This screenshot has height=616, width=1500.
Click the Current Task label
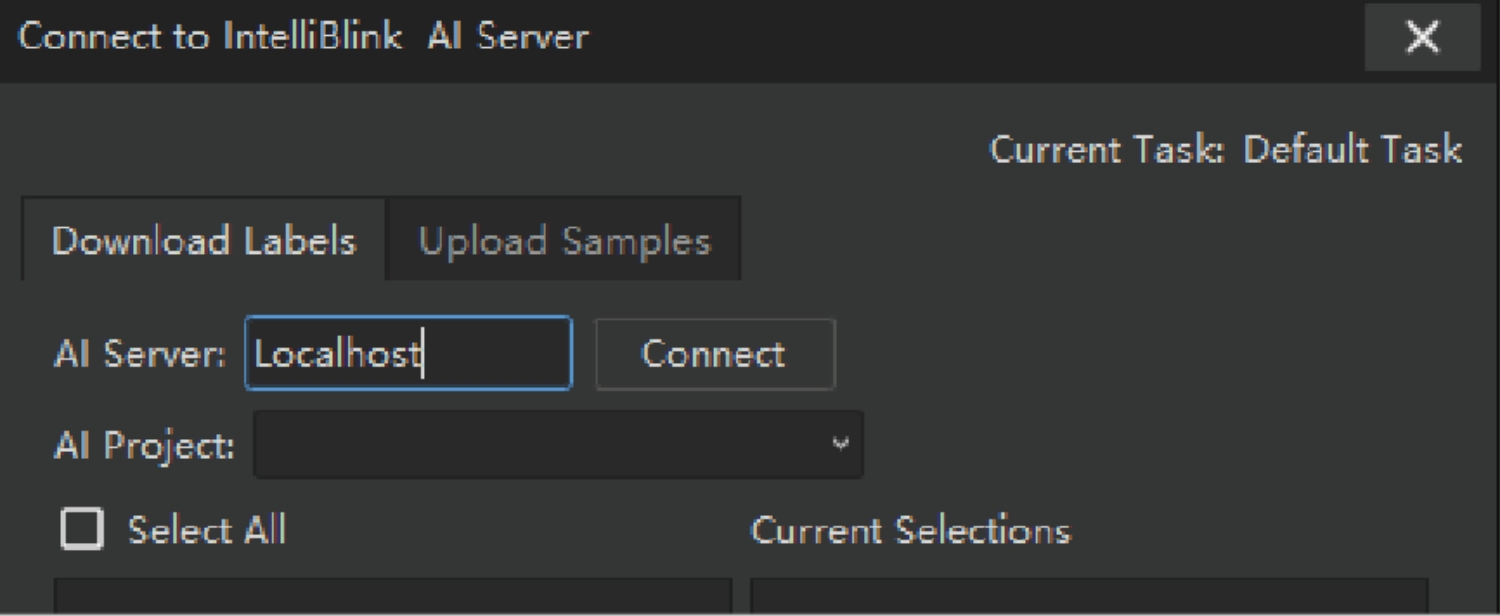1107,150
